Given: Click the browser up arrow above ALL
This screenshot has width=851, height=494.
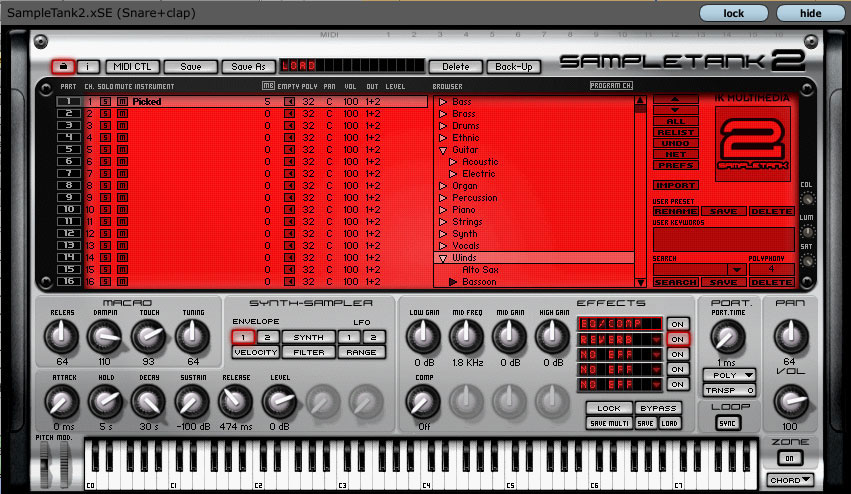Looking at the screenshot, I should coord(676,100).
